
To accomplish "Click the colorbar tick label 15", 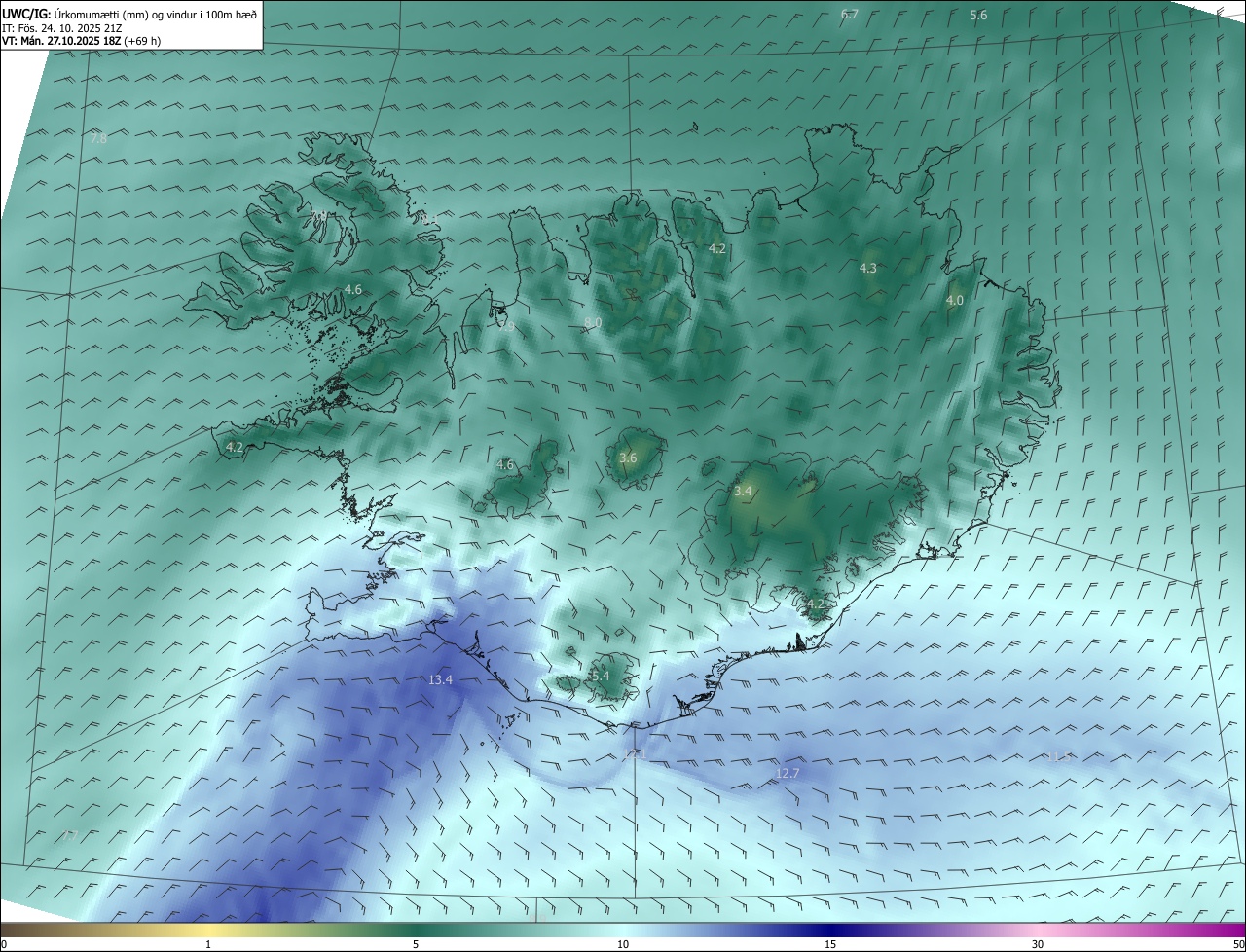I will [830, 944].
